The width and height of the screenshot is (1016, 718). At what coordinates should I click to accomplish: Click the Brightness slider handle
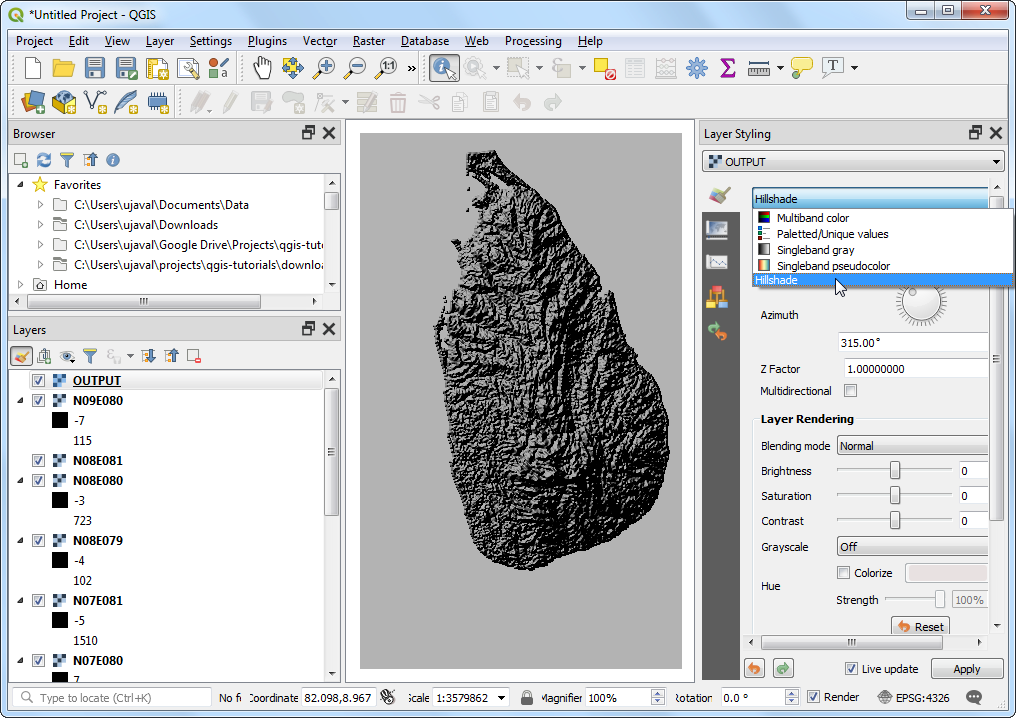[x=895, y=471]
